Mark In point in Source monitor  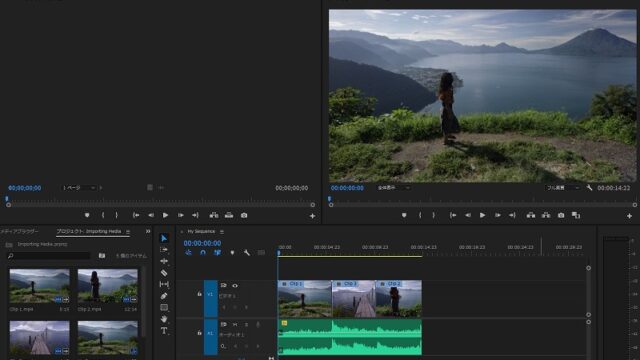(x=103, y=215)
